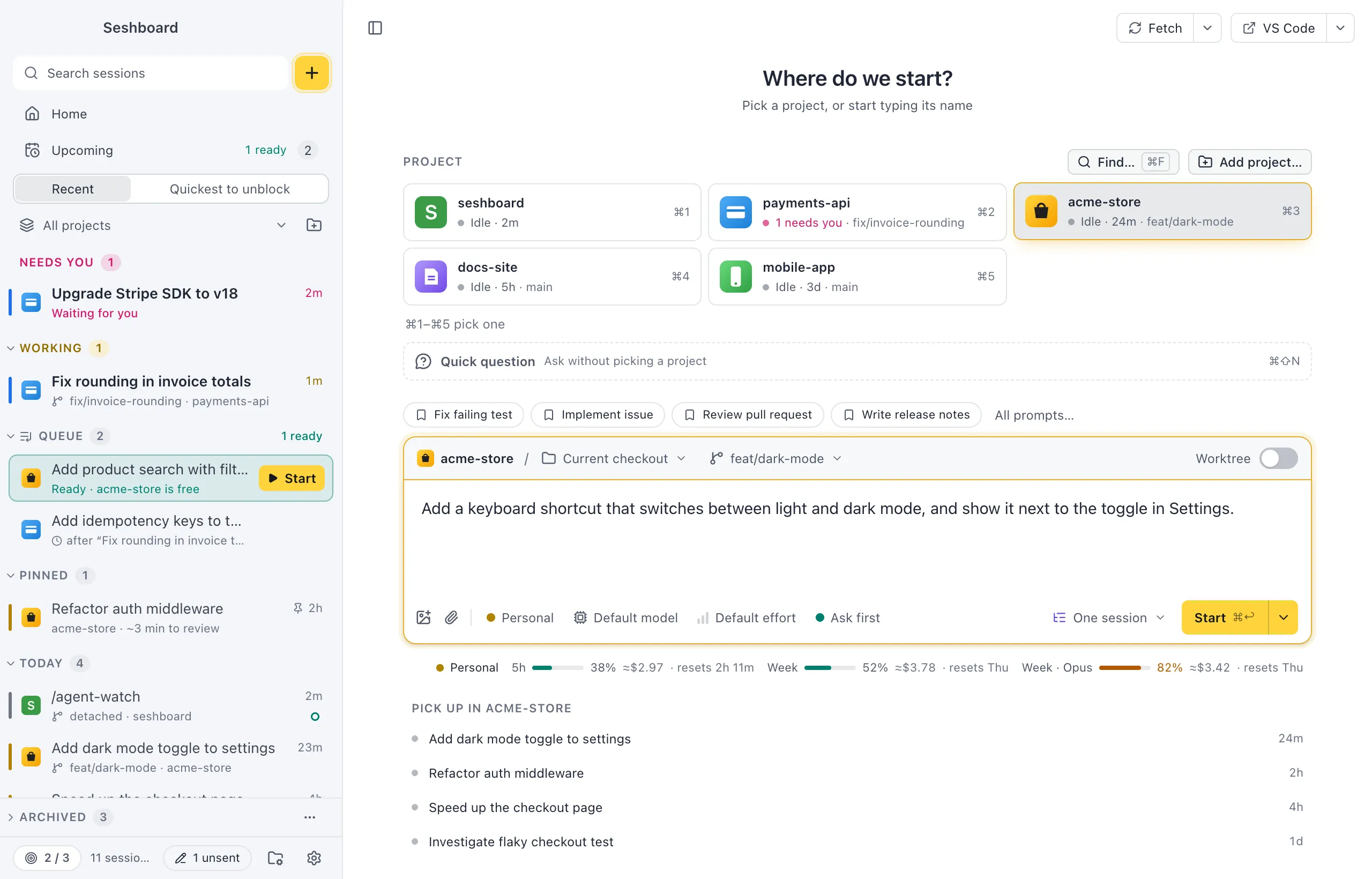Viewport: 1372px width, 879px height.
Task: Click the docs-site purple document icon
Action: 431,276
